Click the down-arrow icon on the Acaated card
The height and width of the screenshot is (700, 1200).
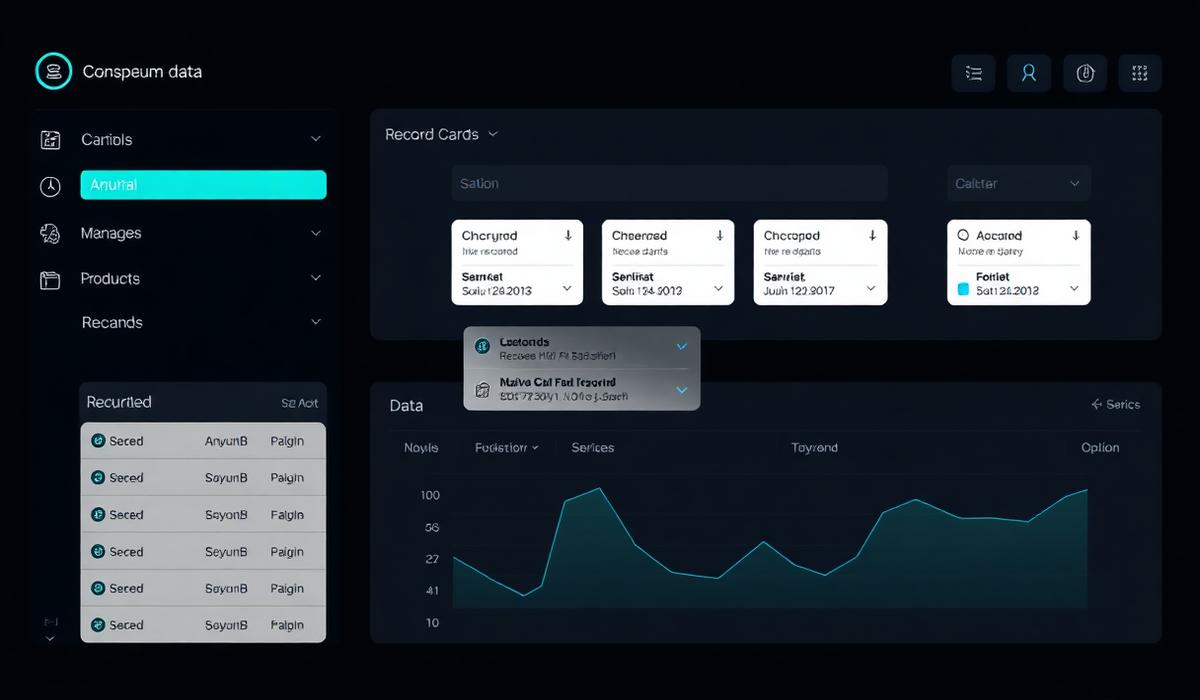point(1076,235)
